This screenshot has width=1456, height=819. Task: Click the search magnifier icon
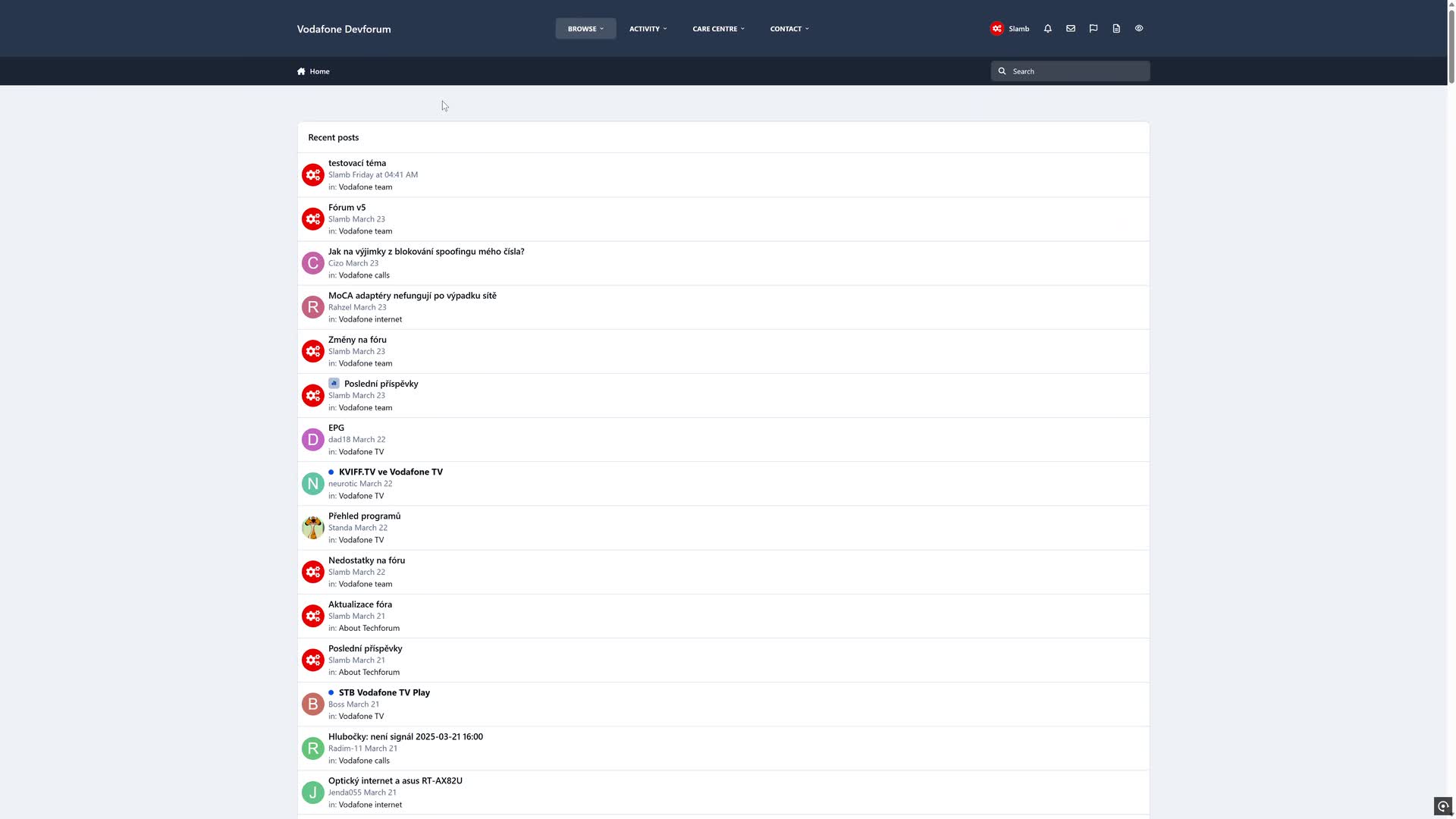[1002, 71]
